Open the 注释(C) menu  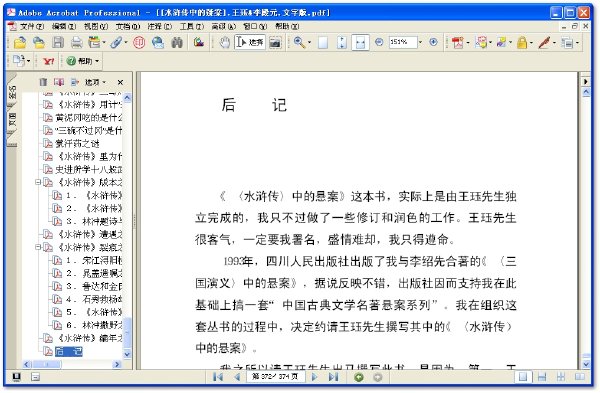coord(160,26)
